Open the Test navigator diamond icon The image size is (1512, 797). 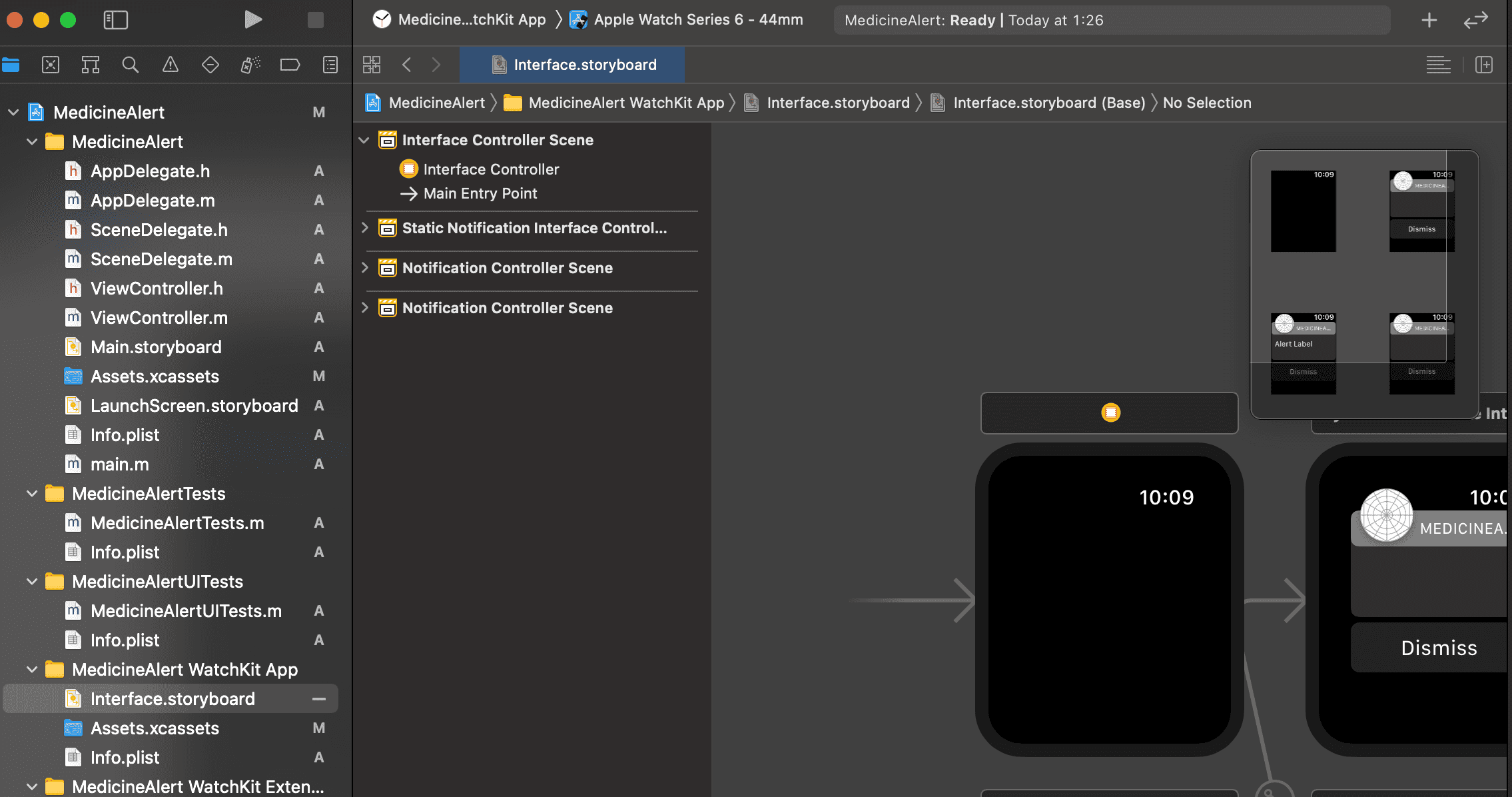(210, 65)
